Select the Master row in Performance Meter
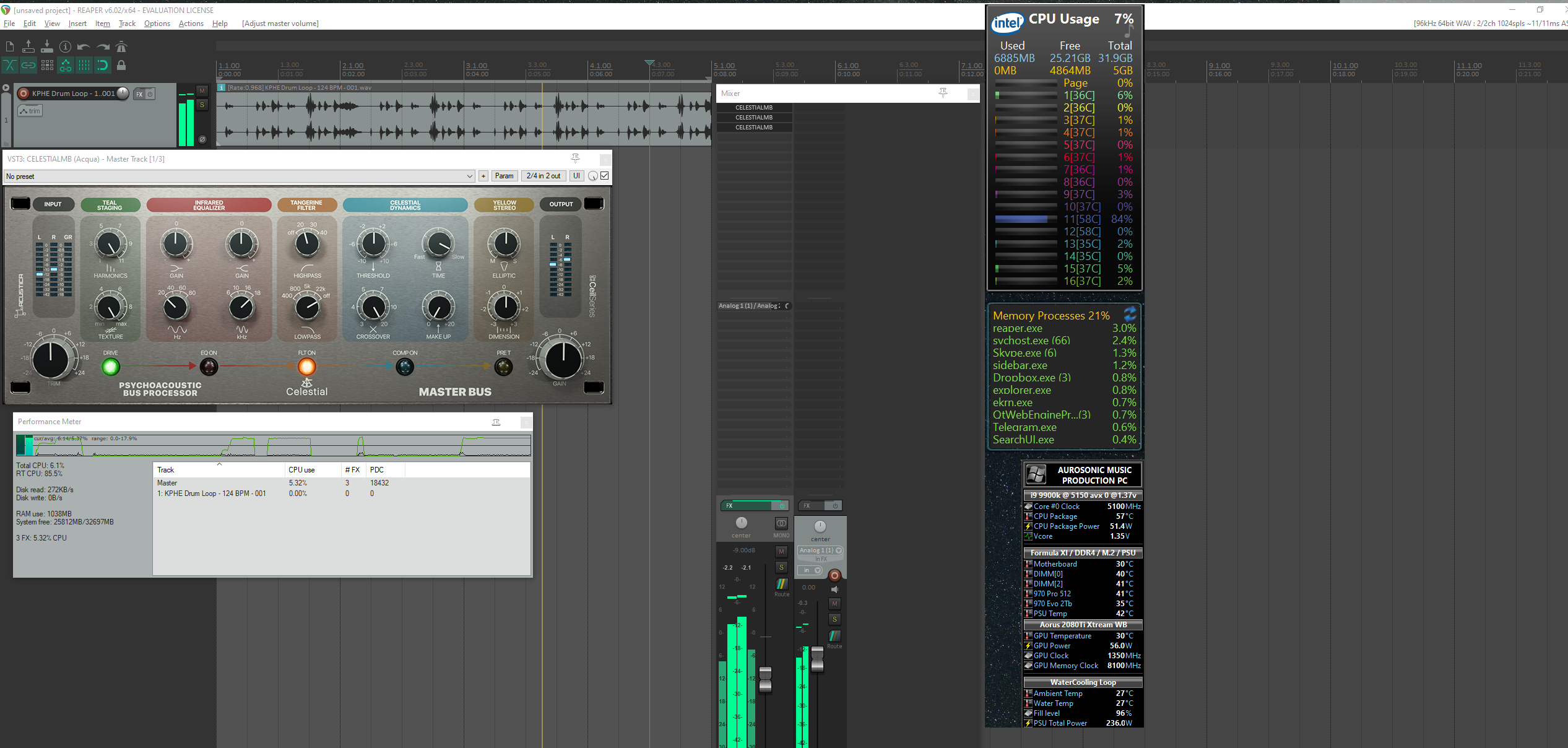The height and width of the screenshot is (748, 1568). coord(341,483)
